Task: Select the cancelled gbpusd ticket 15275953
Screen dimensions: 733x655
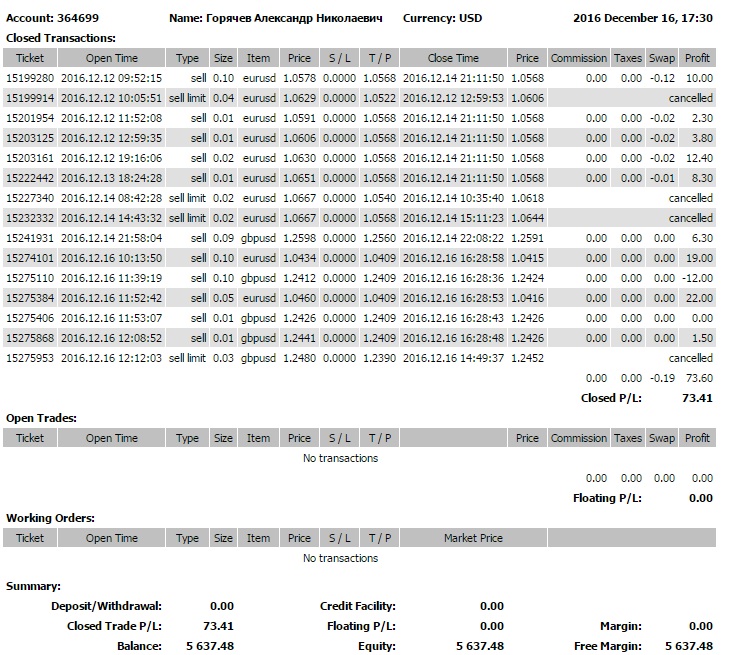Action: [x=359, y=358]
